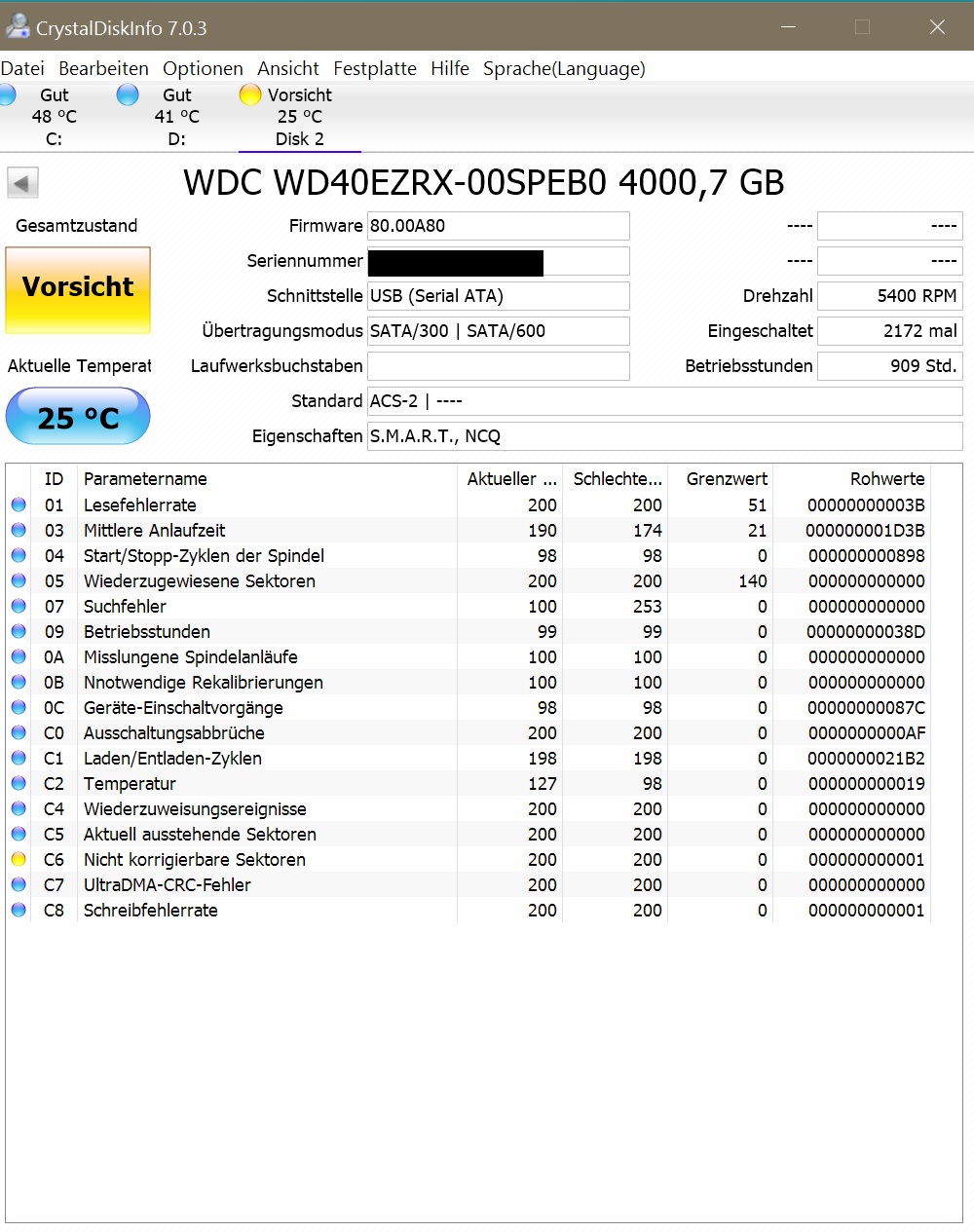
Task: Click status orb of Laden/Entladen-Zyklen row
Action: 19,758
